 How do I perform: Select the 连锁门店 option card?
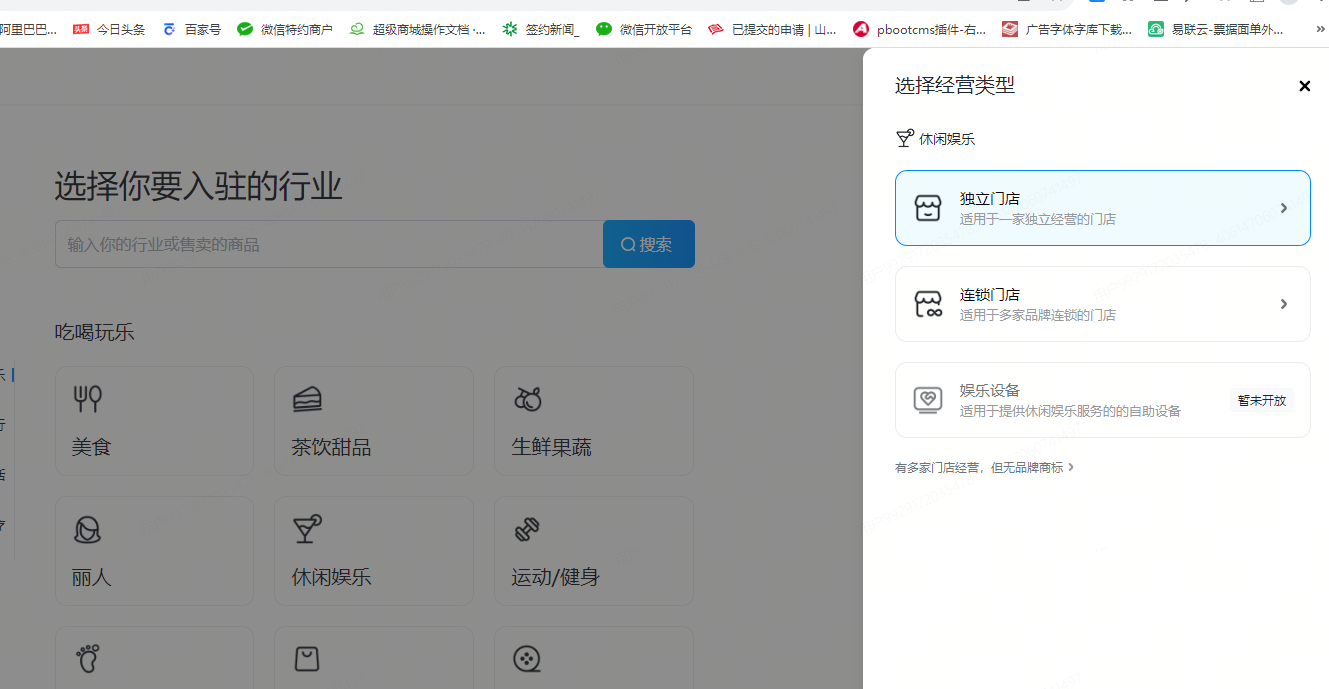1102,304
